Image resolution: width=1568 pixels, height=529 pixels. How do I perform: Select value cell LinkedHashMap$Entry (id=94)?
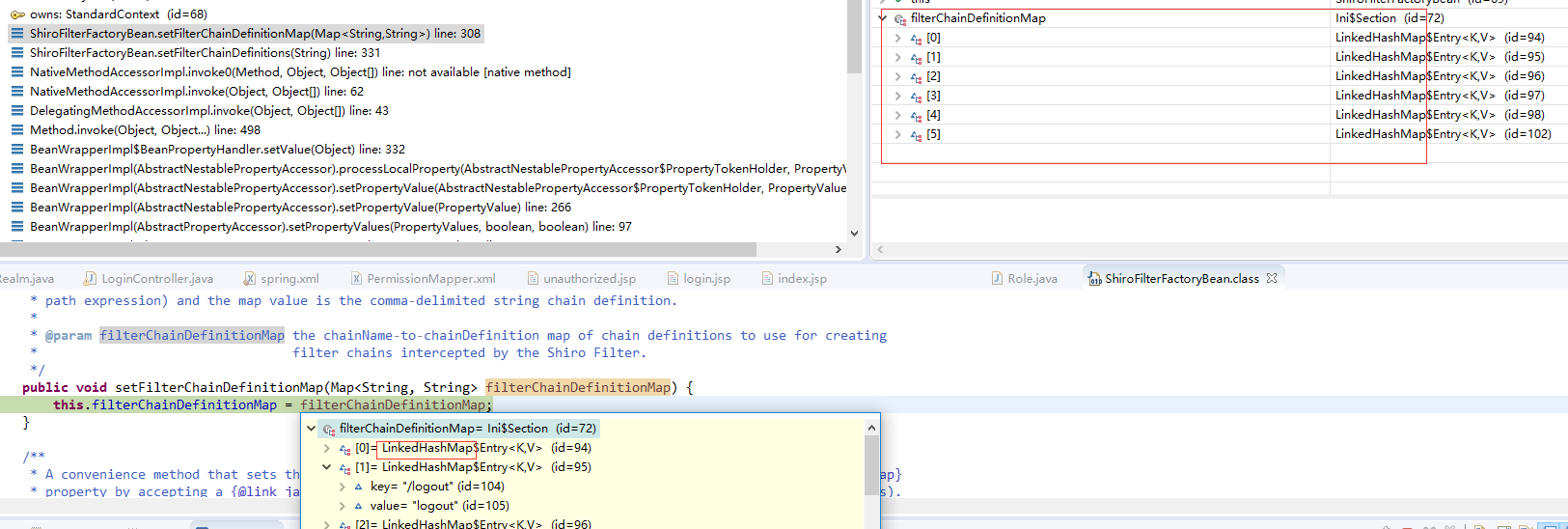1440,38
